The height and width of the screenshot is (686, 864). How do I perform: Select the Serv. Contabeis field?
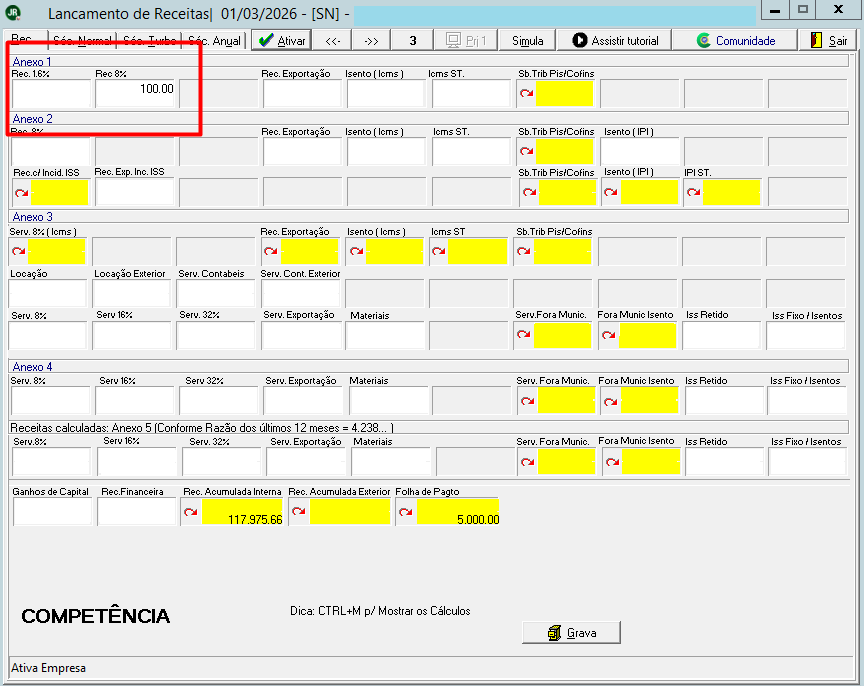click(x=216, y=293)
